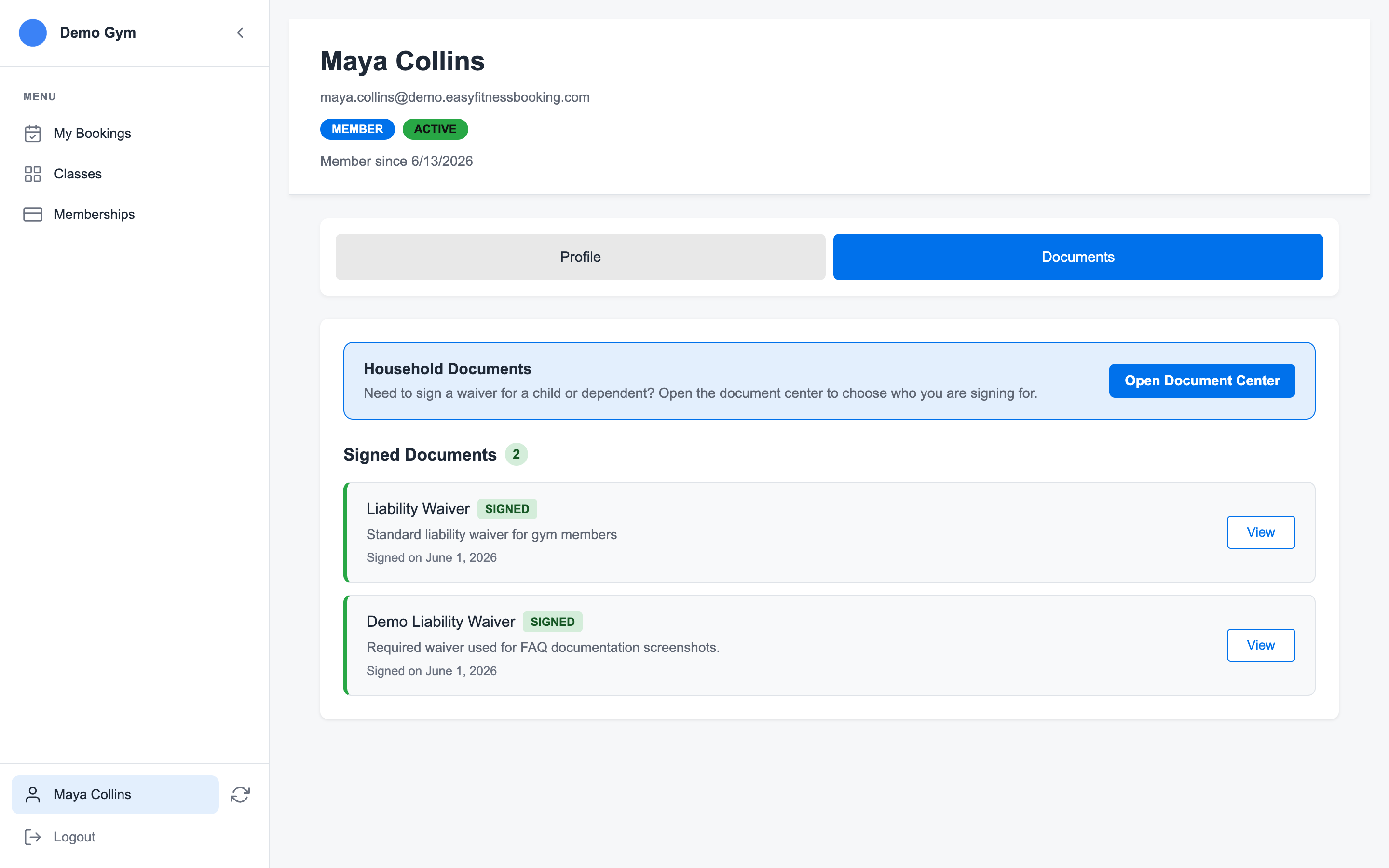Click the Signed Documents count badge 2
Viewport: 1389px width, 868px height.
pyautogui.click(x=516, y=455)
